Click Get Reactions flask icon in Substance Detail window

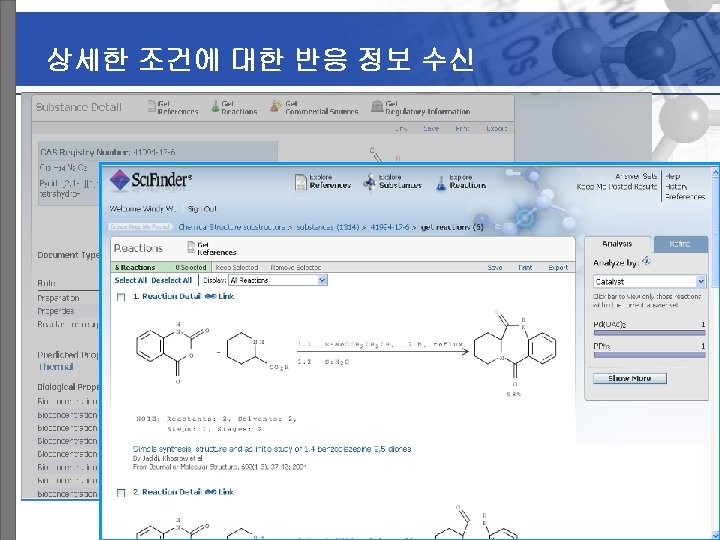(215, 106)
